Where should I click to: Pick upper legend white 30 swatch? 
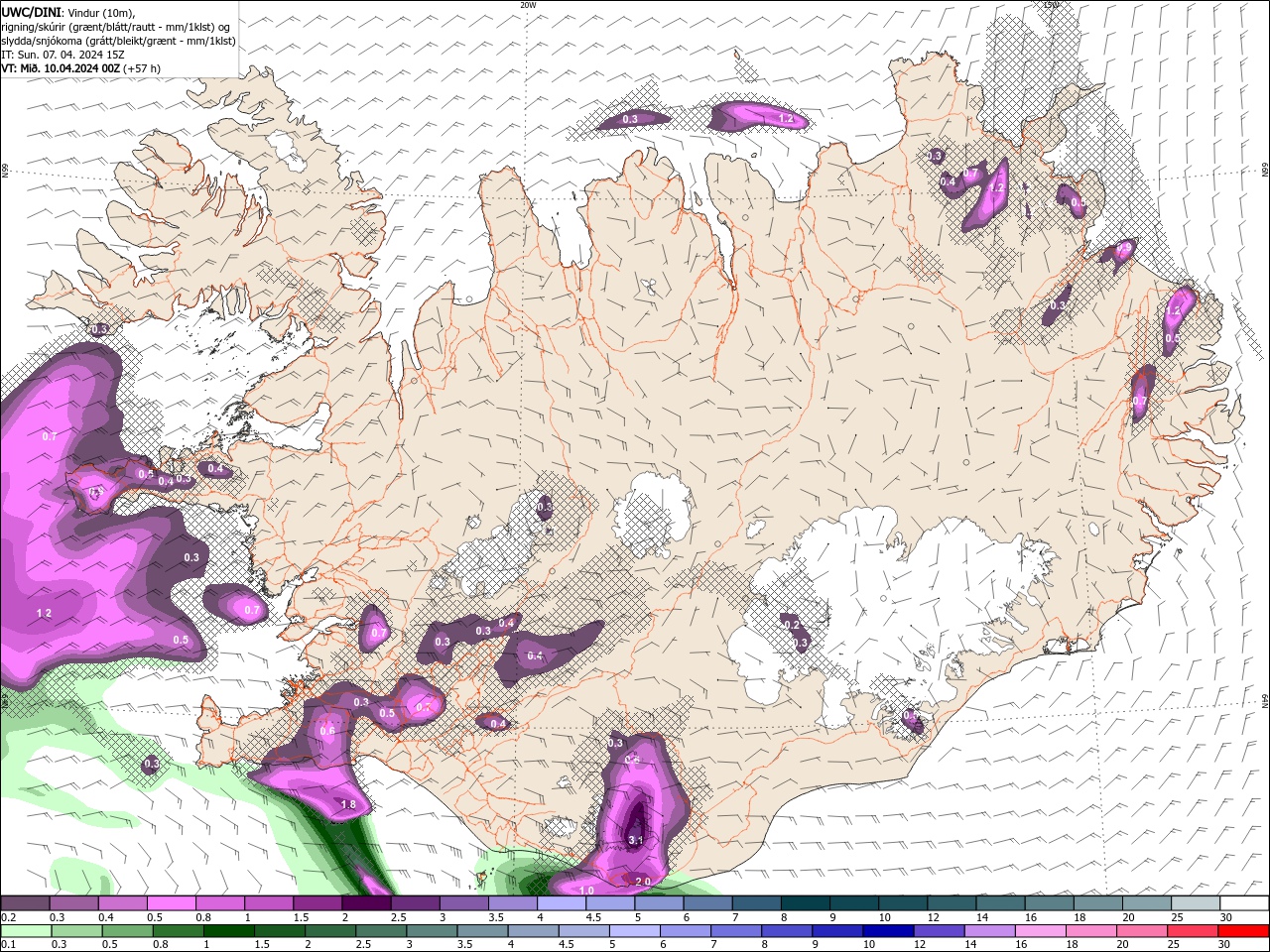1243,903
